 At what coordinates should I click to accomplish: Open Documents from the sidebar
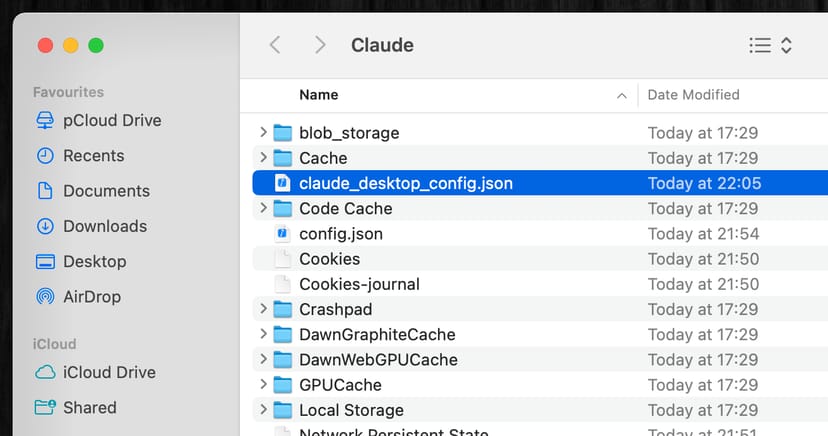pos(106,191)
